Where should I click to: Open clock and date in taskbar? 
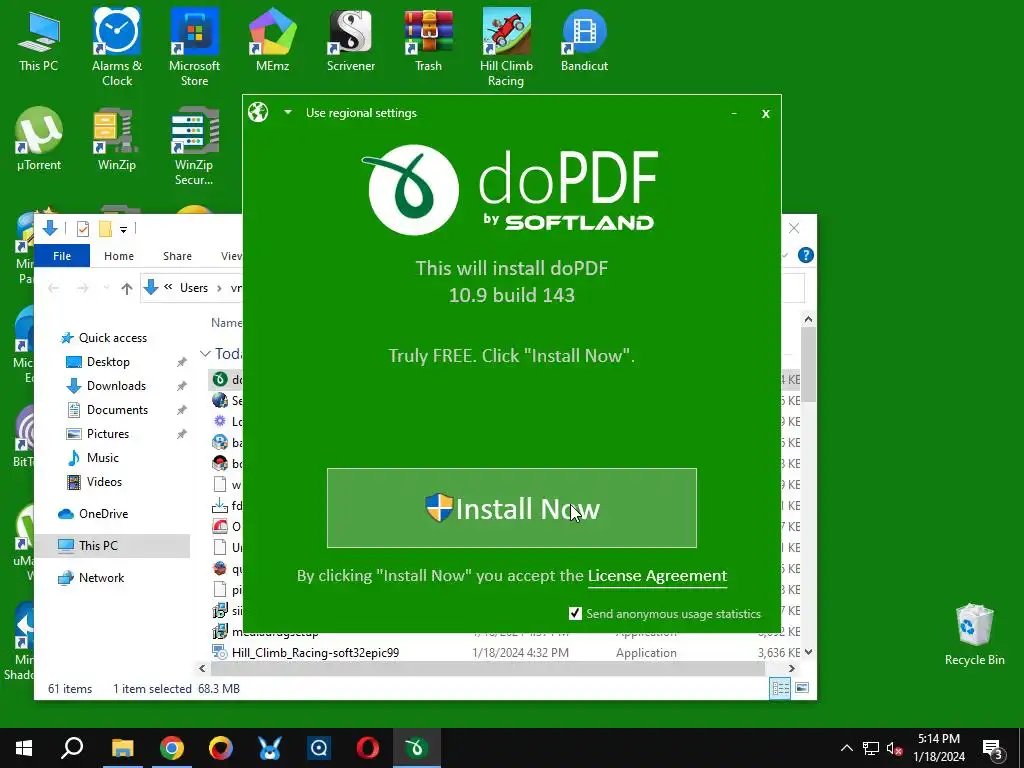pyautogui.click(x=939, y=748)
